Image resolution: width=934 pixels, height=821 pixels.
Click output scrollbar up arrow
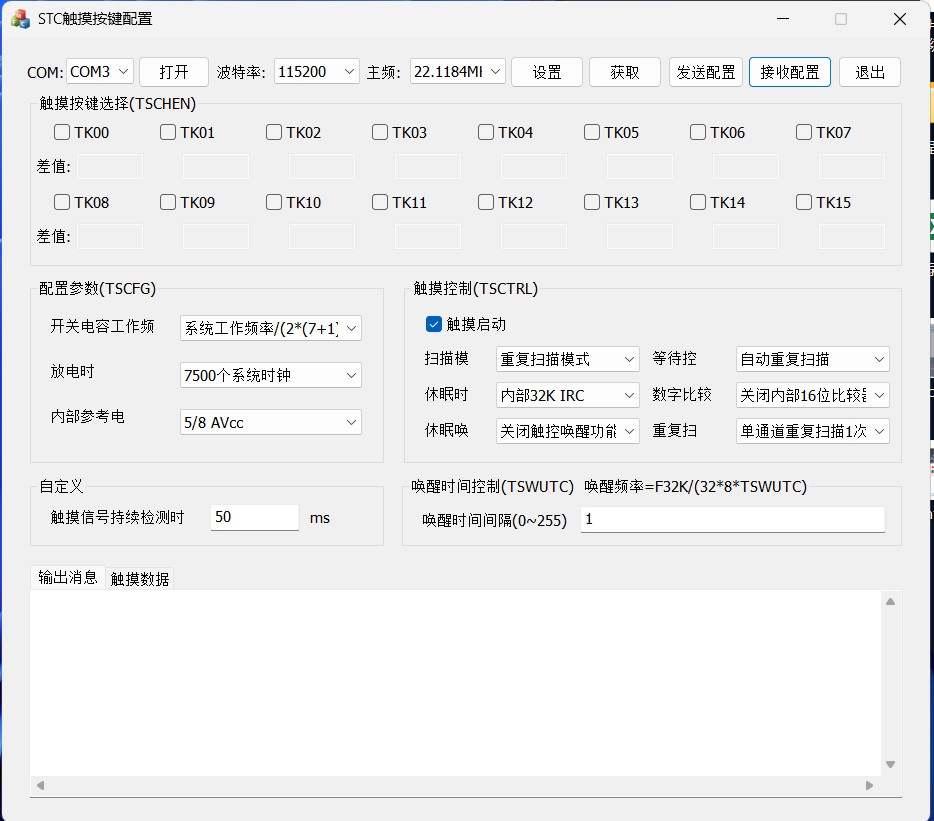pos(891,602)
